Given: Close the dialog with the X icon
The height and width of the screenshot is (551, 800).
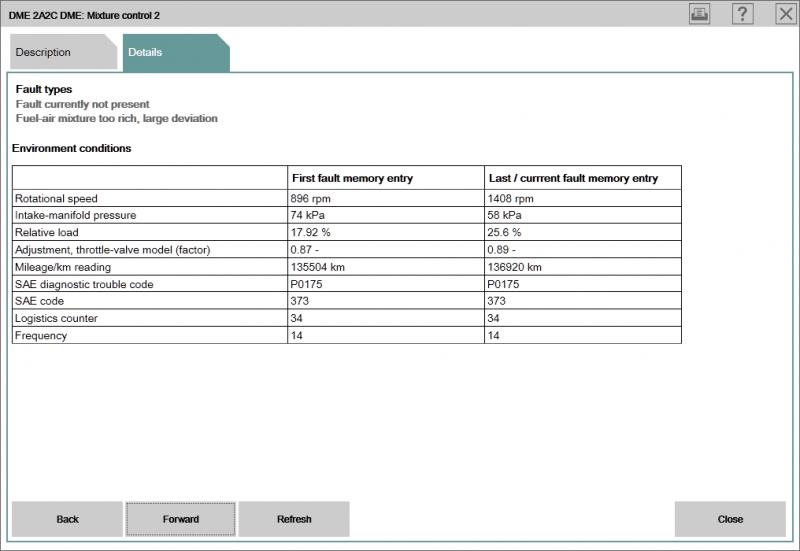Looking at the screenshot, I should (786, 14).
